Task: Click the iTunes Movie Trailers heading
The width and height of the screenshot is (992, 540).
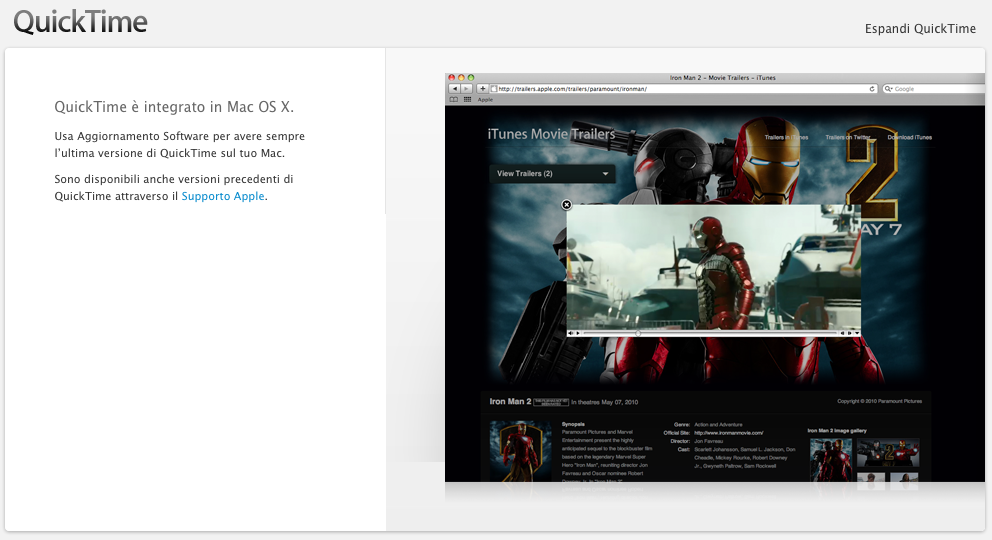Action: pyautogui.click(x=551, y=134)
